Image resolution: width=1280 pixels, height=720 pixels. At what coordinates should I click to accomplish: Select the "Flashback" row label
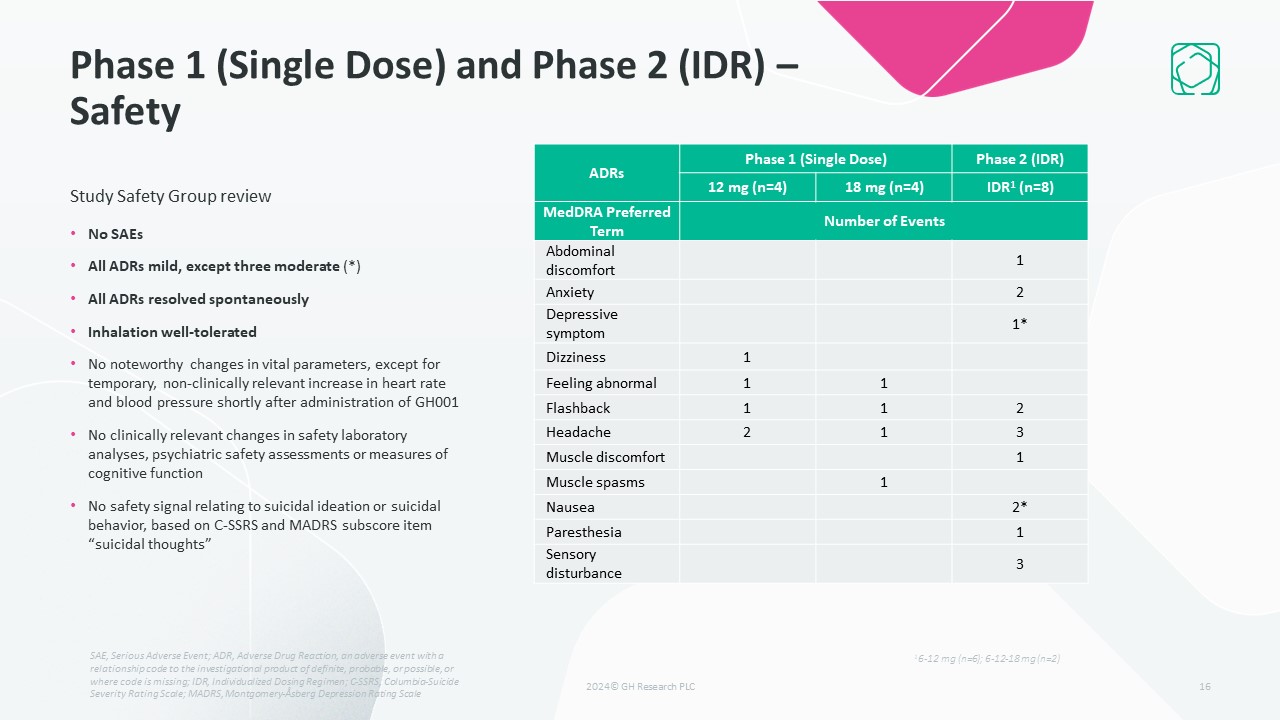coord(578,408)
